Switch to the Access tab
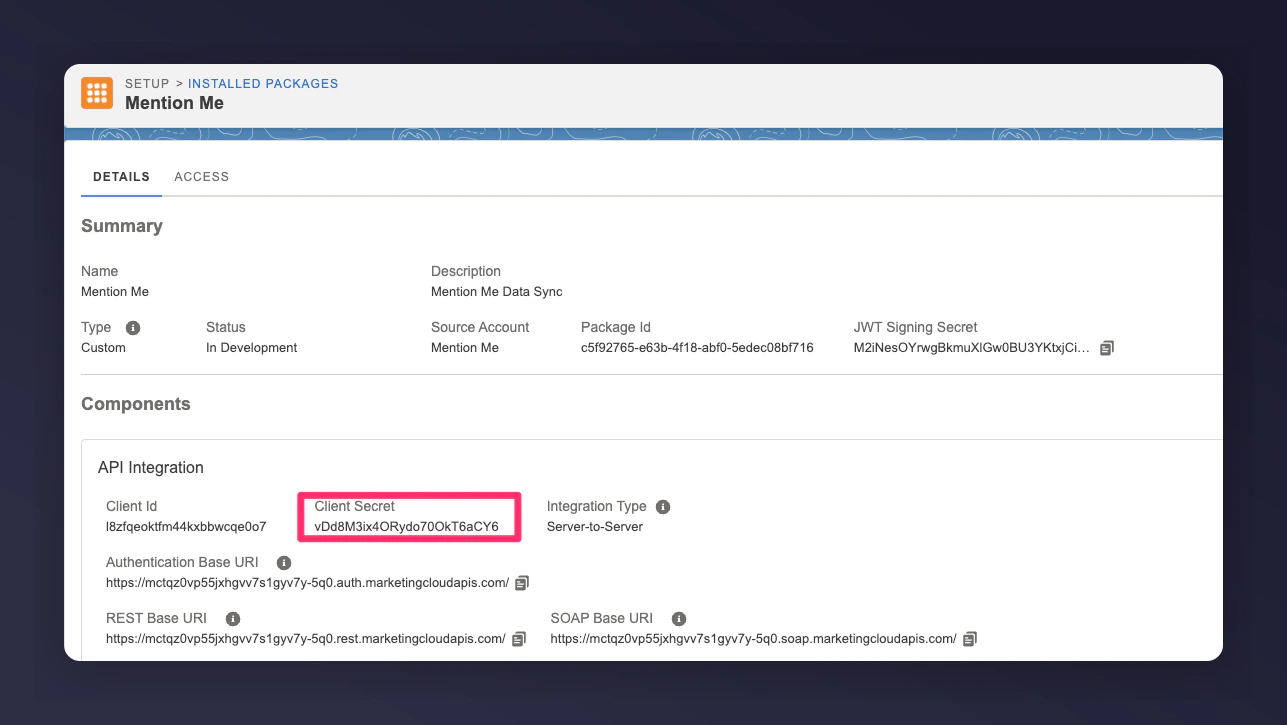The image size is (1287, 725). [202, 177]
